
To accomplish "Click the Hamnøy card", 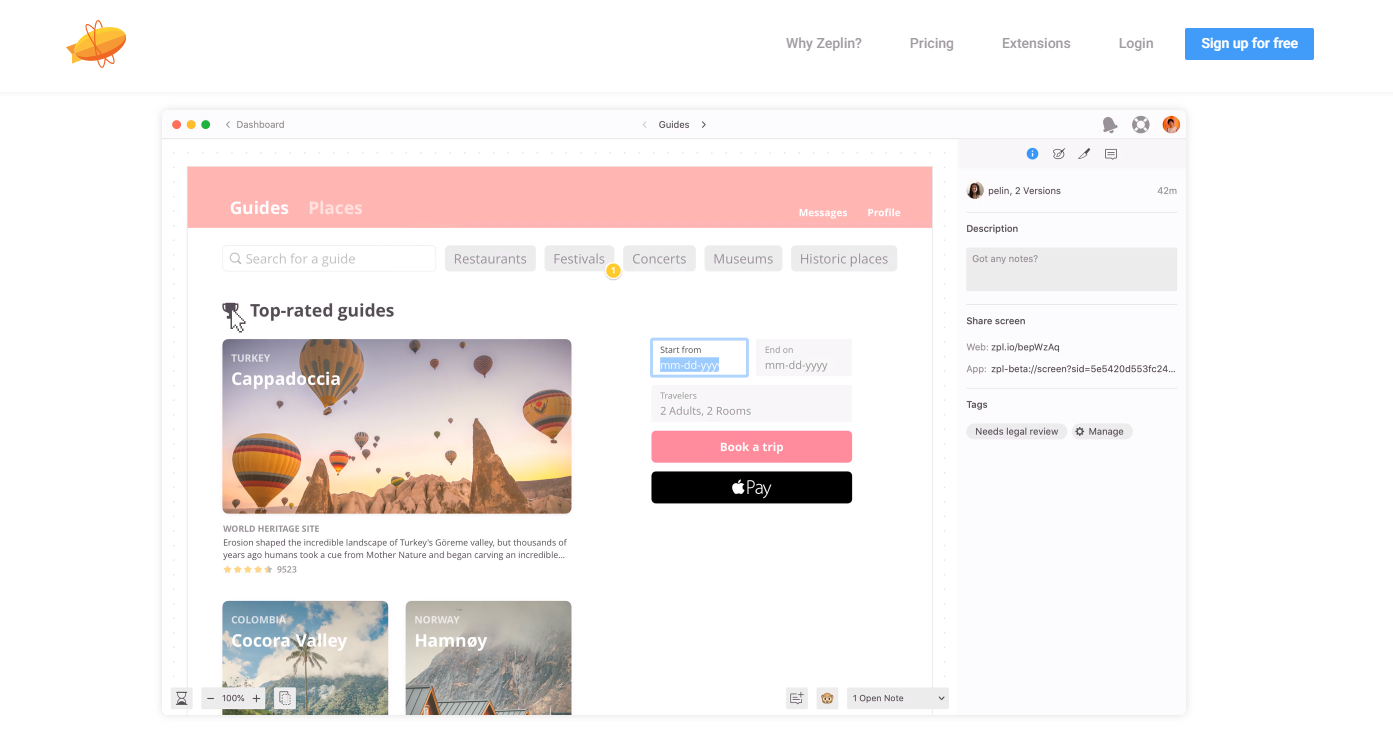I will coord(488,657).
